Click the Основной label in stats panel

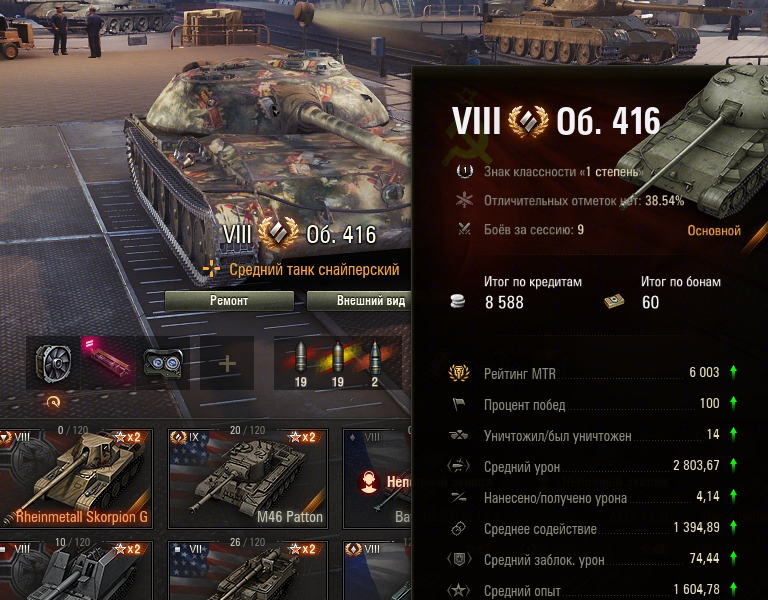[x=714, y=231]
